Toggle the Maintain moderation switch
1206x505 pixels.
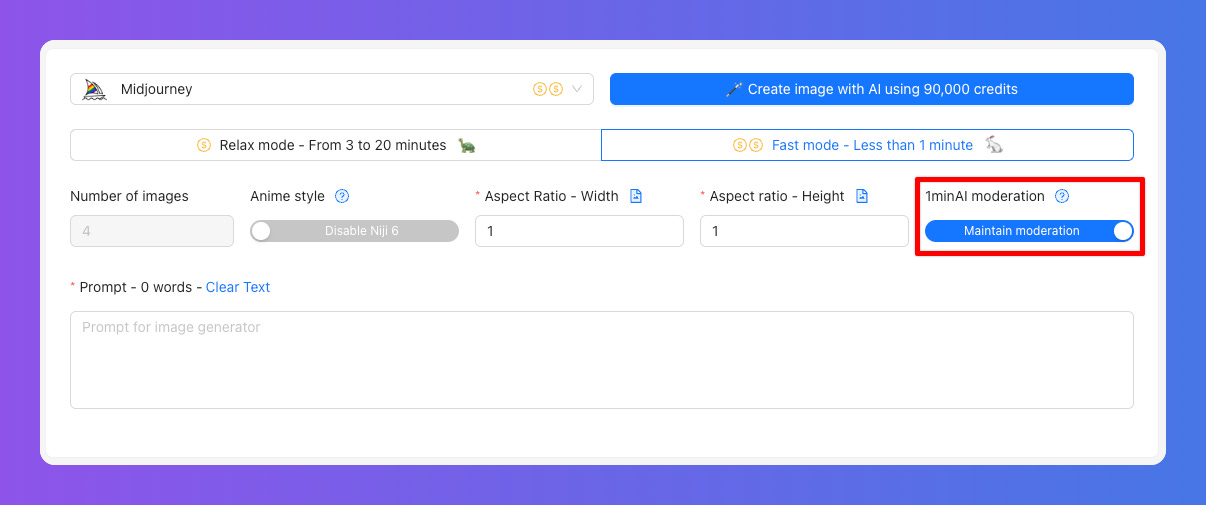(1029, 231)
